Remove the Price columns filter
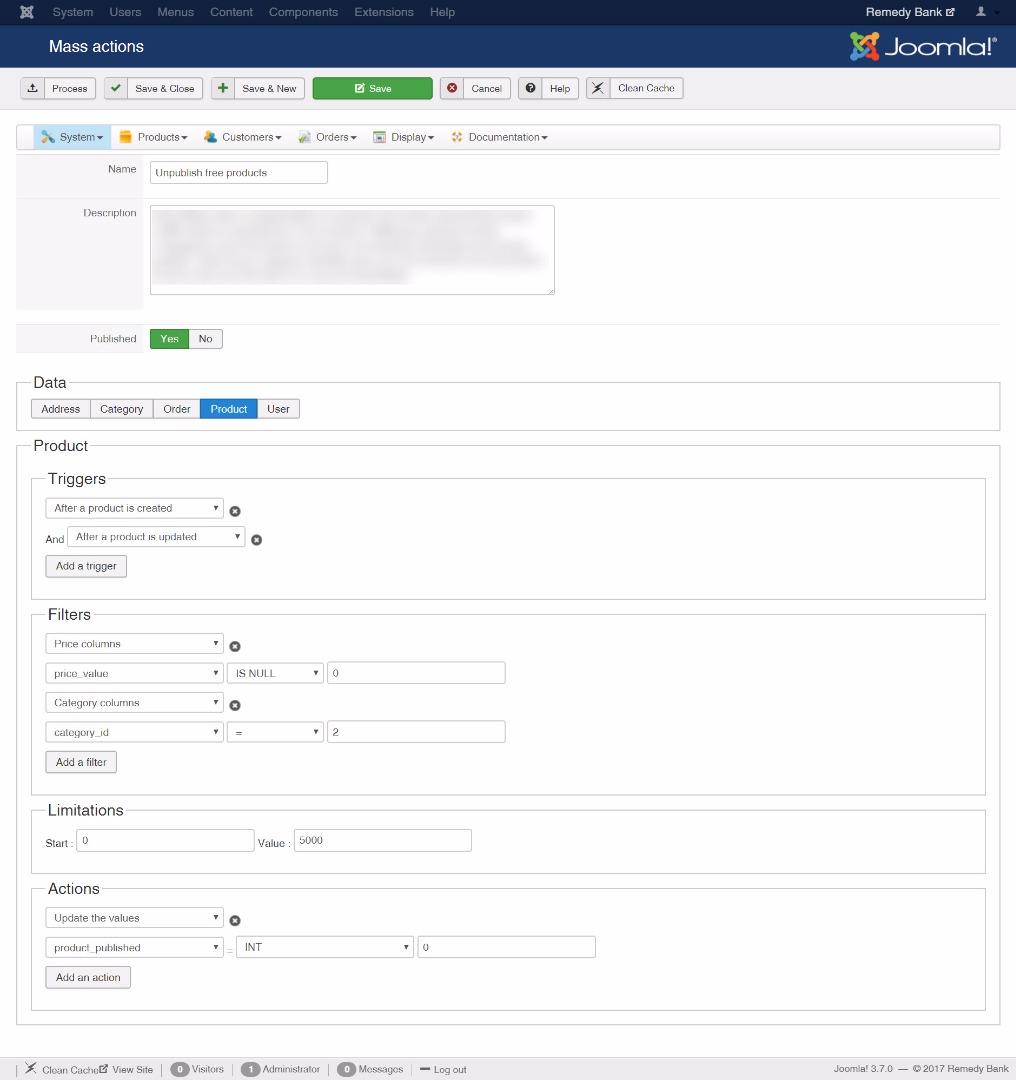 [235, 647]
